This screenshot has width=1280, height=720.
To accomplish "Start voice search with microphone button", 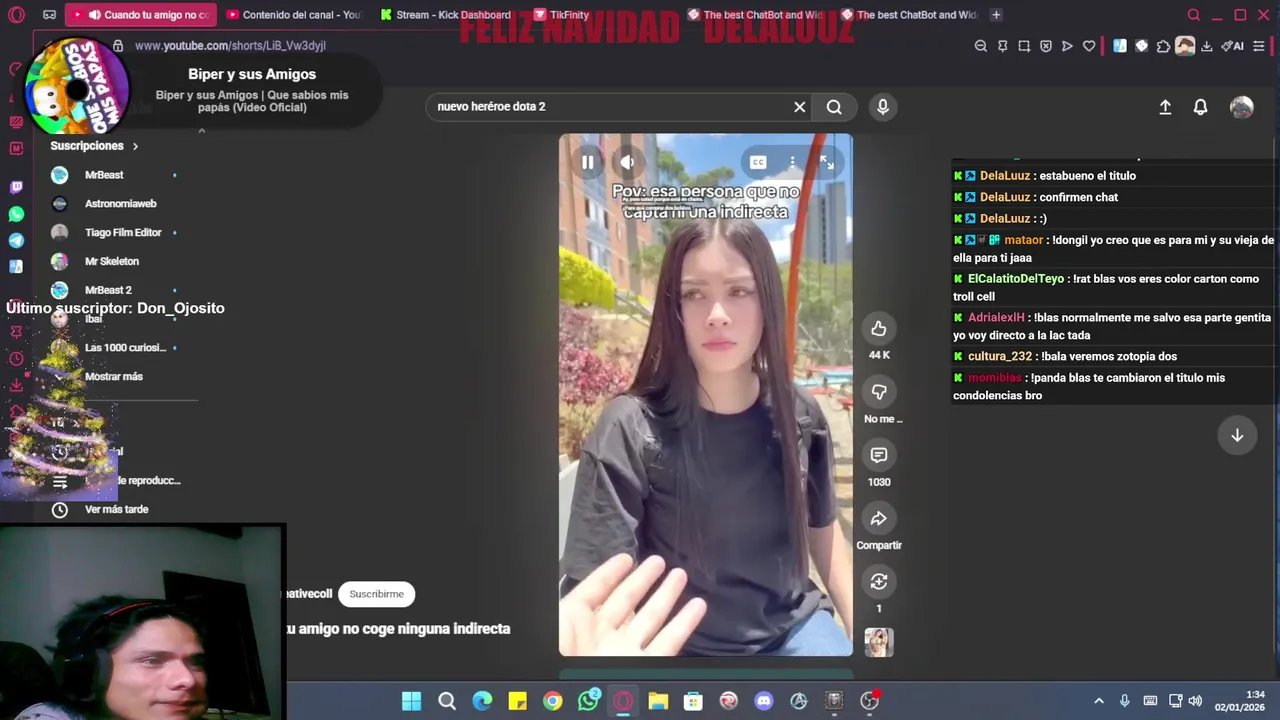I will [x=883, y=107].
